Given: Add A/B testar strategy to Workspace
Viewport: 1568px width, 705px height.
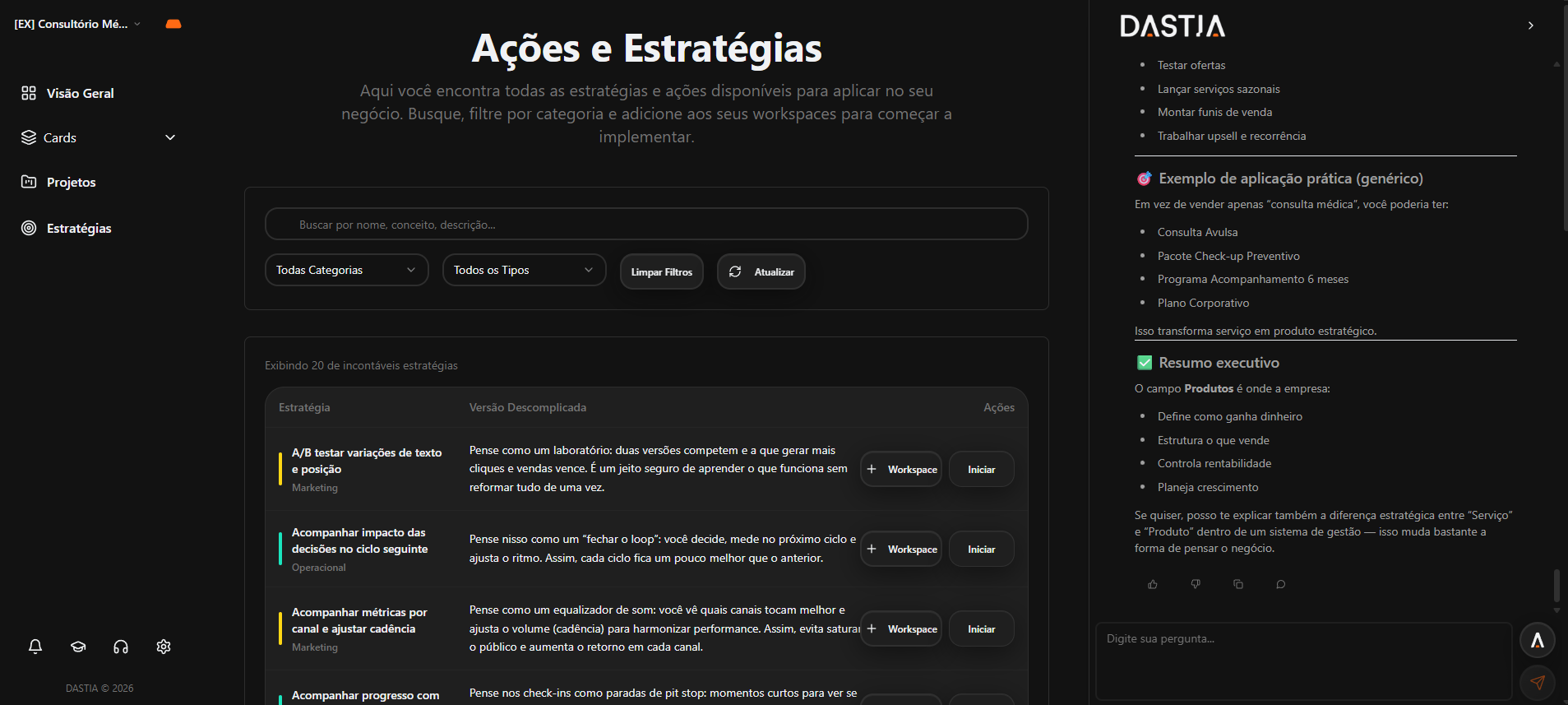Looking at the screenshot, I should pos(901,469).
